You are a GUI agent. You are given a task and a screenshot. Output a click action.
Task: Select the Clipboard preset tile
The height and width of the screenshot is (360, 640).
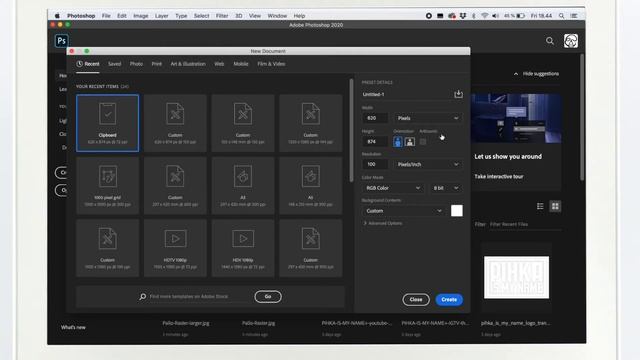pos(107,123)
